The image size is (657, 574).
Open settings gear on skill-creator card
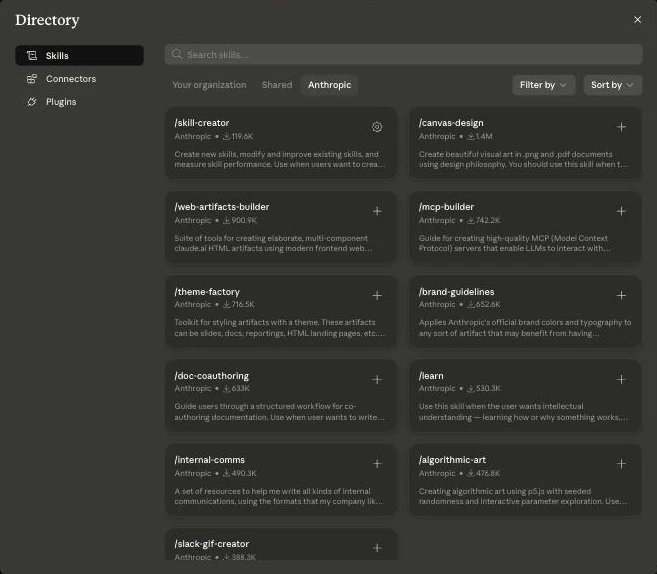(x=377, y=127)
